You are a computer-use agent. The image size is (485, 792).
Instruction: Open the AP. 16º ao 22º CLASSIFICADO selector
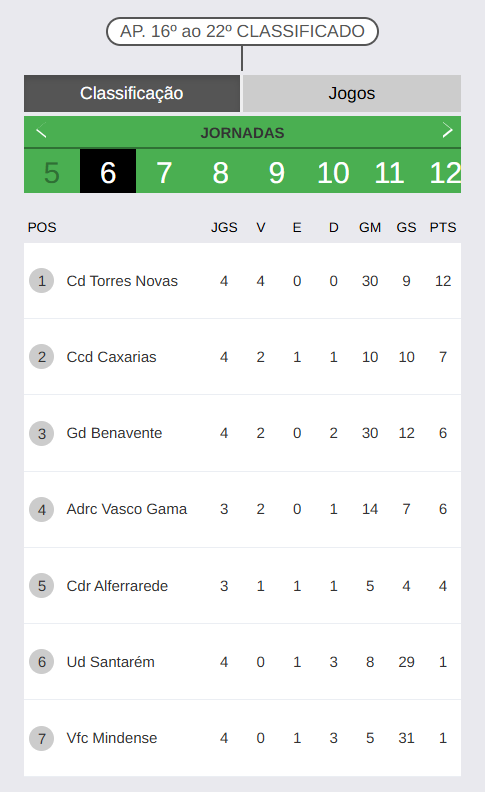tap(242, 31)
